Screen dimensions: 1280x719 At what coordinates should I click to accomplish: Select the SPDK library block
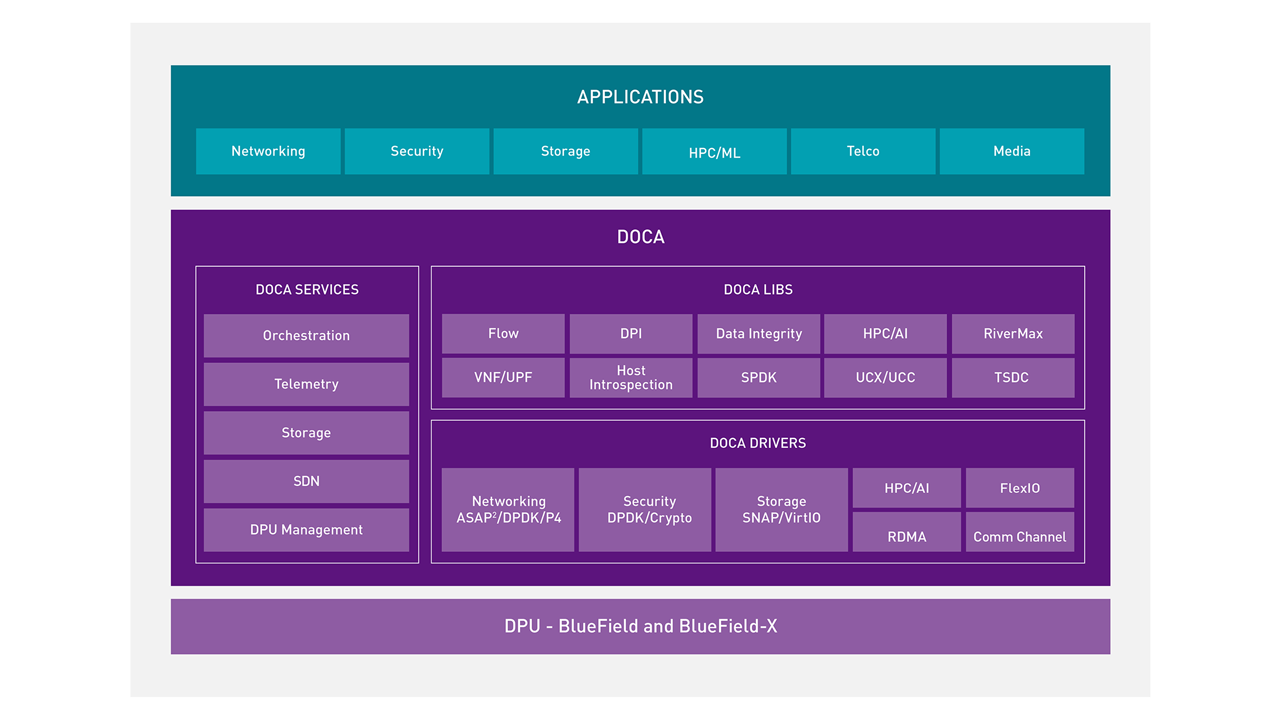[x=759, y=378]
